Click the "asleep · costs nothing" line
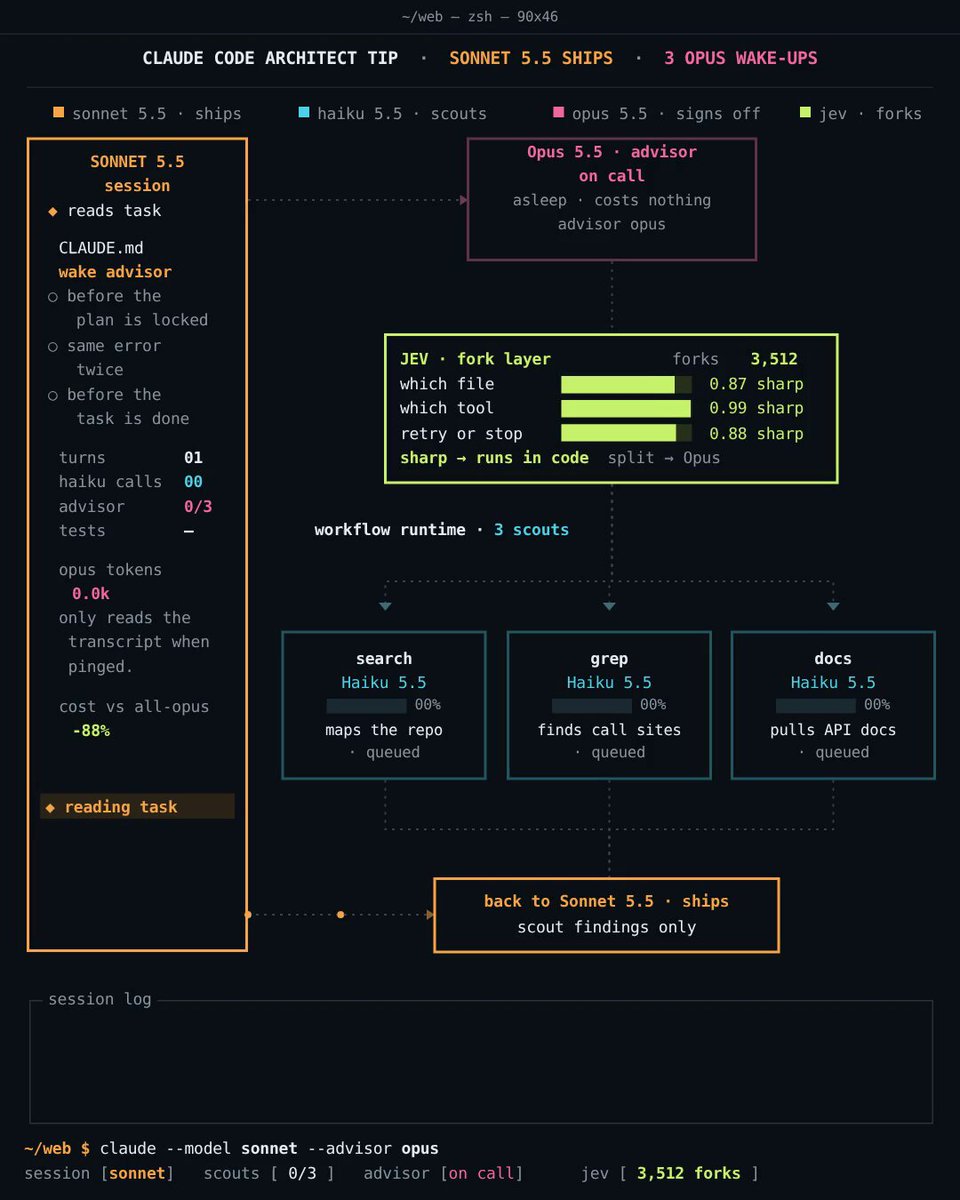This screenshot has height=1200, width=960. pos(612,200)
